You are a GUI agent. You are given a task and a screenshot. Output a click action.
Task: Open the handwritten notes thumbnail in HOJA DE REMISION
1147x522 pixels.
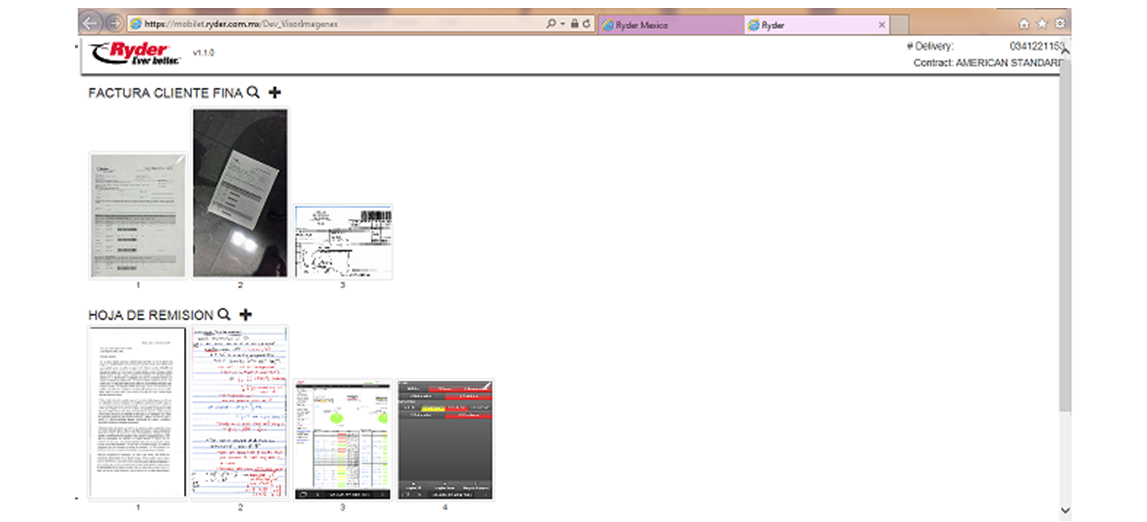[x=240, y=411]
